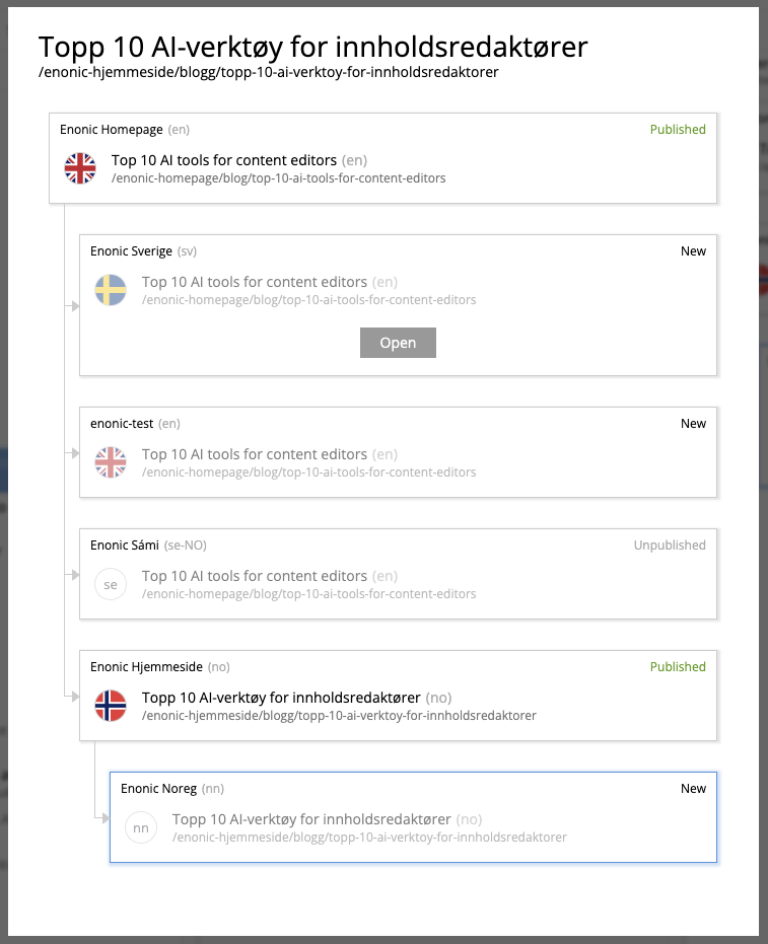Select the faded UK flag in enonic-test row
The width and height of the screenshot is (768, 944).
[x=110, y=462]
